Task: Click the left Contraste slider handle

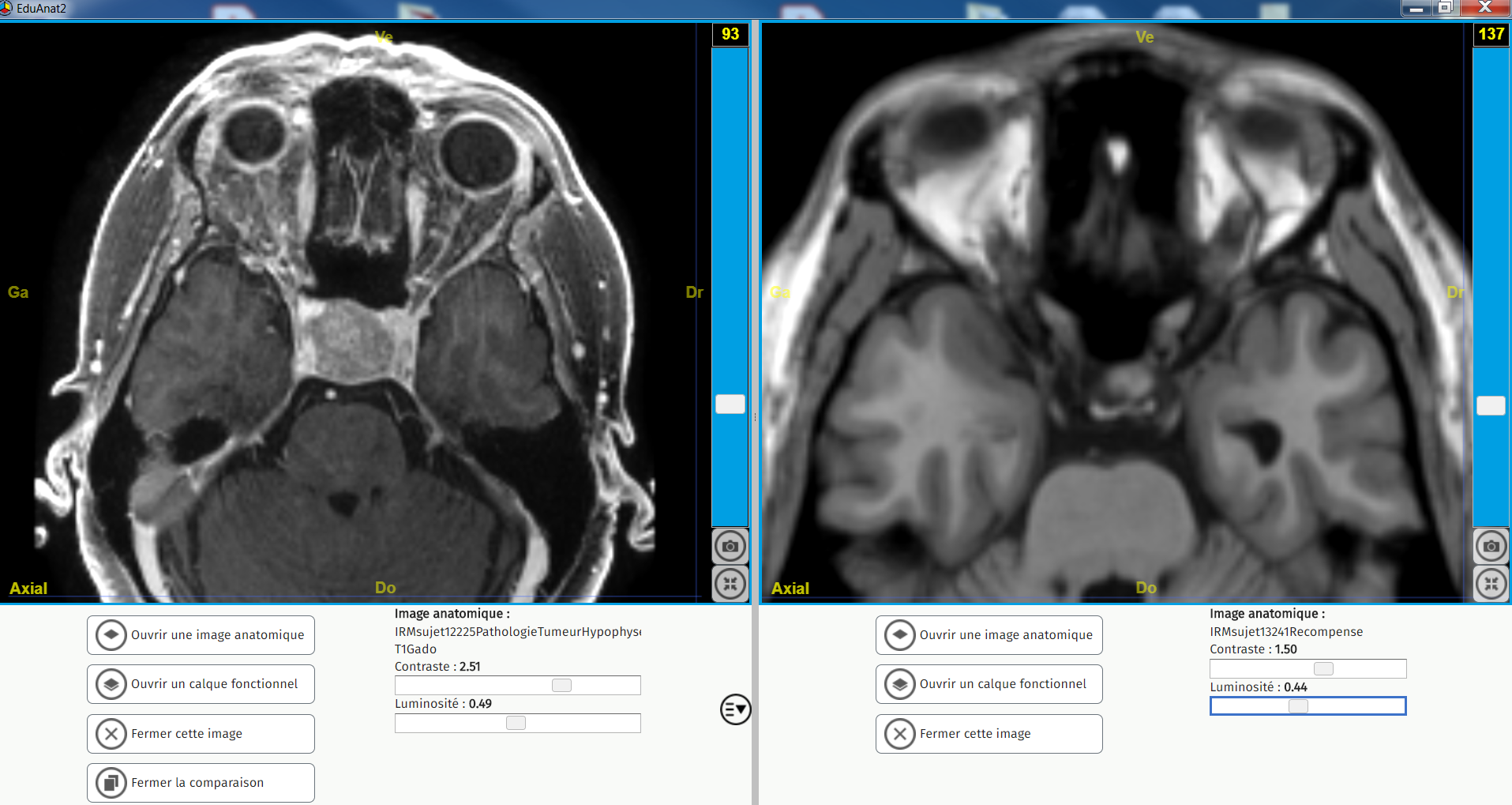Action: click(x=561, y=685)
